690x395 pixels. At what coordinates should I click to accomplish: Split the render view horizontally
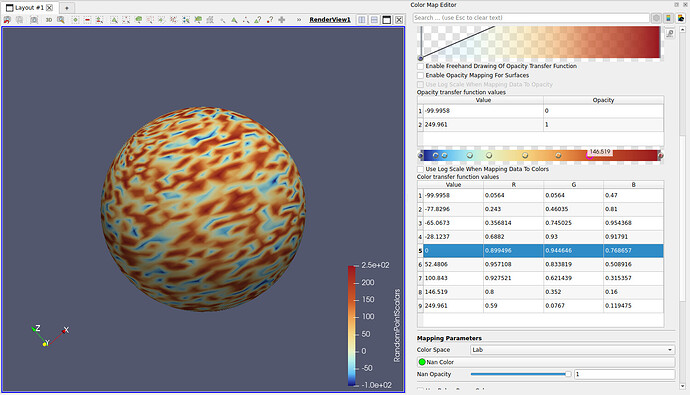click(x=362, y=20)
